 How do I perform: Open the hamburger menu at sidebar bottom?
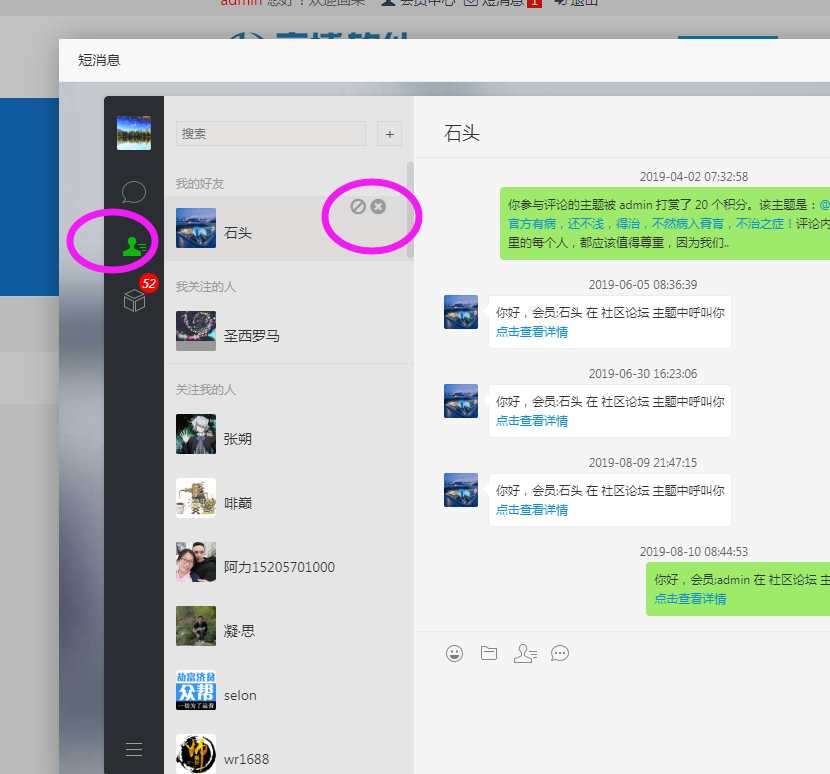pos(134,749)
